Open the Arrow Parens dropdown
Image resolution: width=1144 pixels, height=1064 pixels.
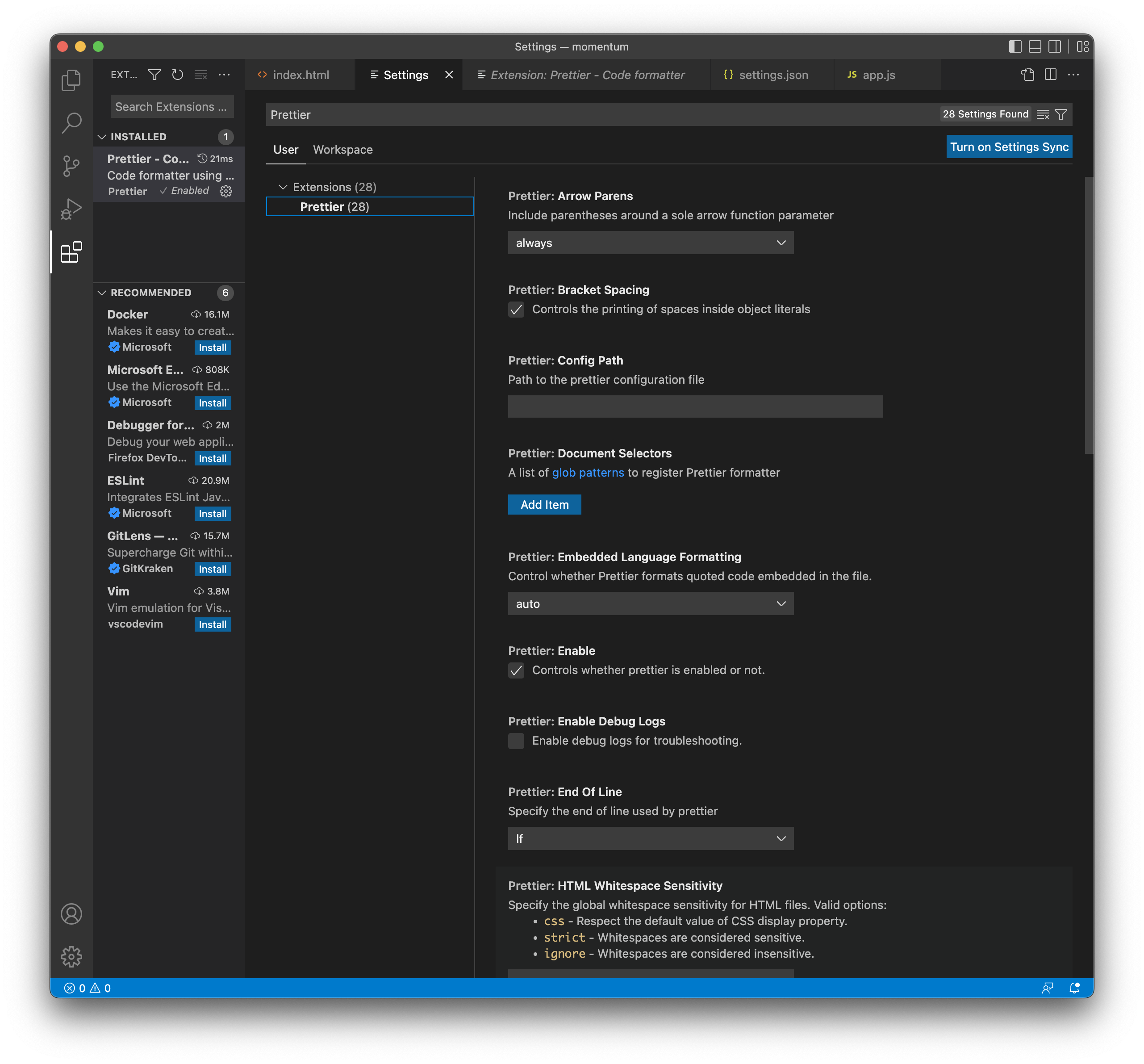(650, 243)
